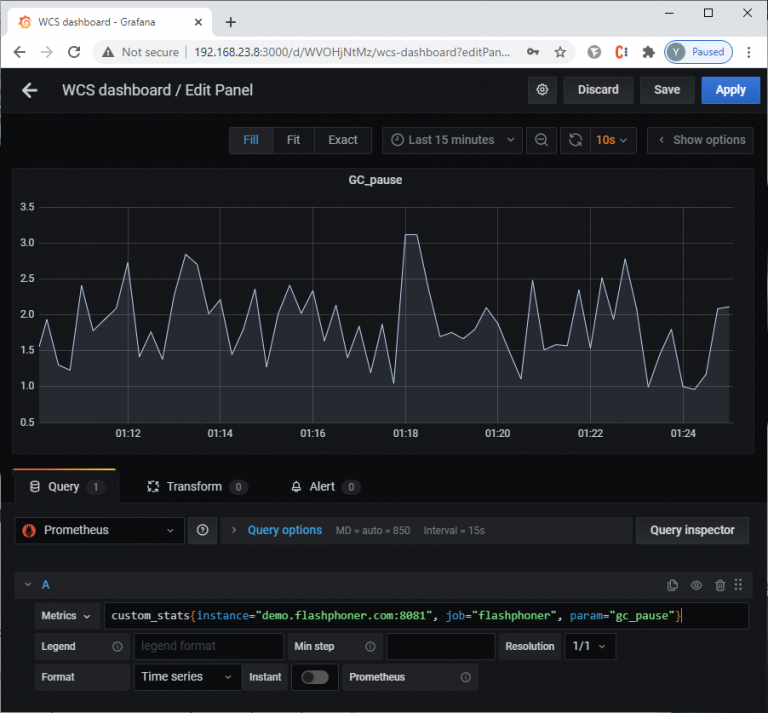Click the data source help icon
Viewport: 768px width, 713px height.
pyautogui.click(x=203, y=530)
